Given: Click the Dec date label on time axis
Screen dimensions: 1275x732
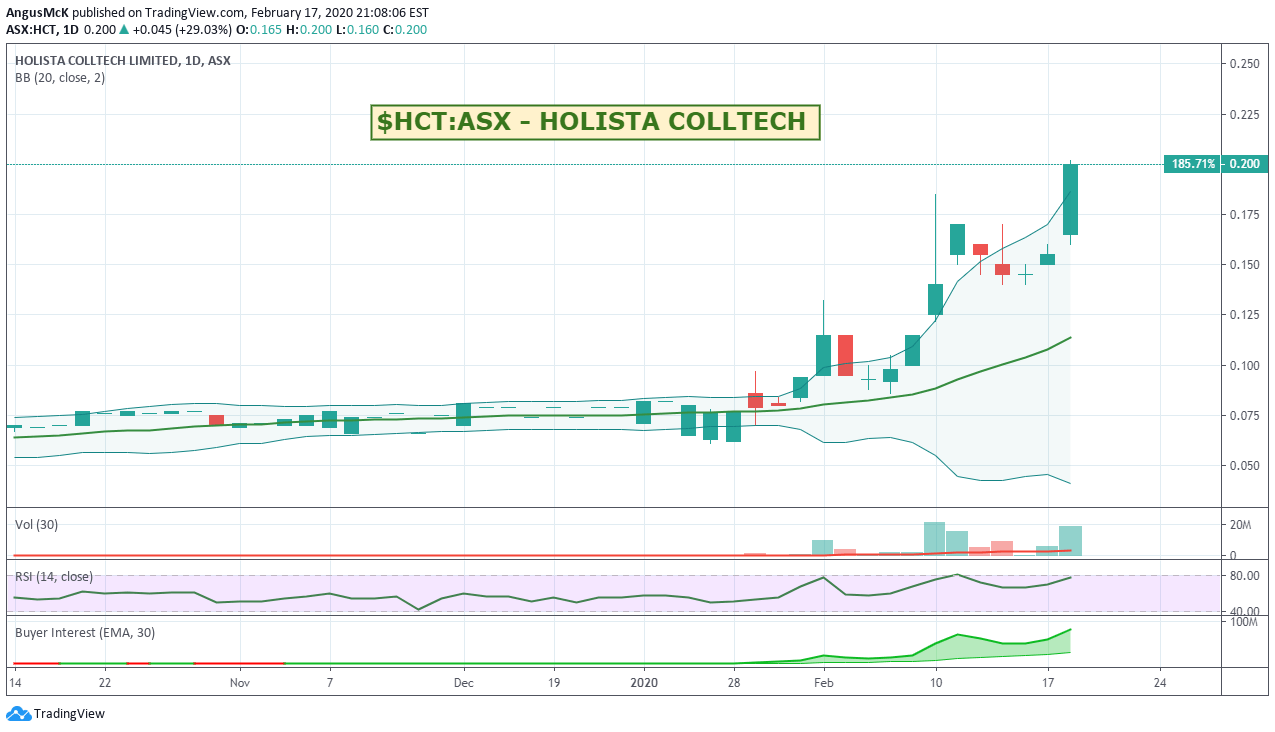Looking at the screenshot, I should (x=464, y=682).
